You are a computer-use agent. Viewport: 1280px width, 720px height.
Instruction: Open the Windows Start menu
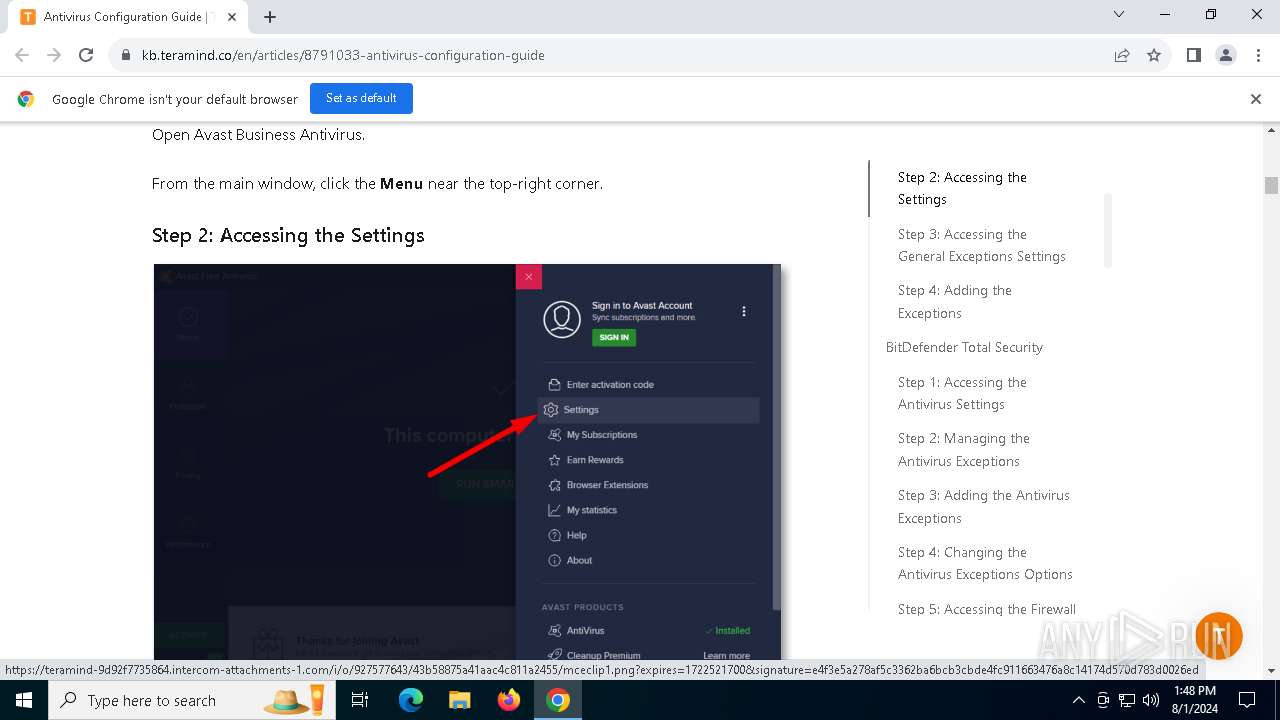[23, 700]
